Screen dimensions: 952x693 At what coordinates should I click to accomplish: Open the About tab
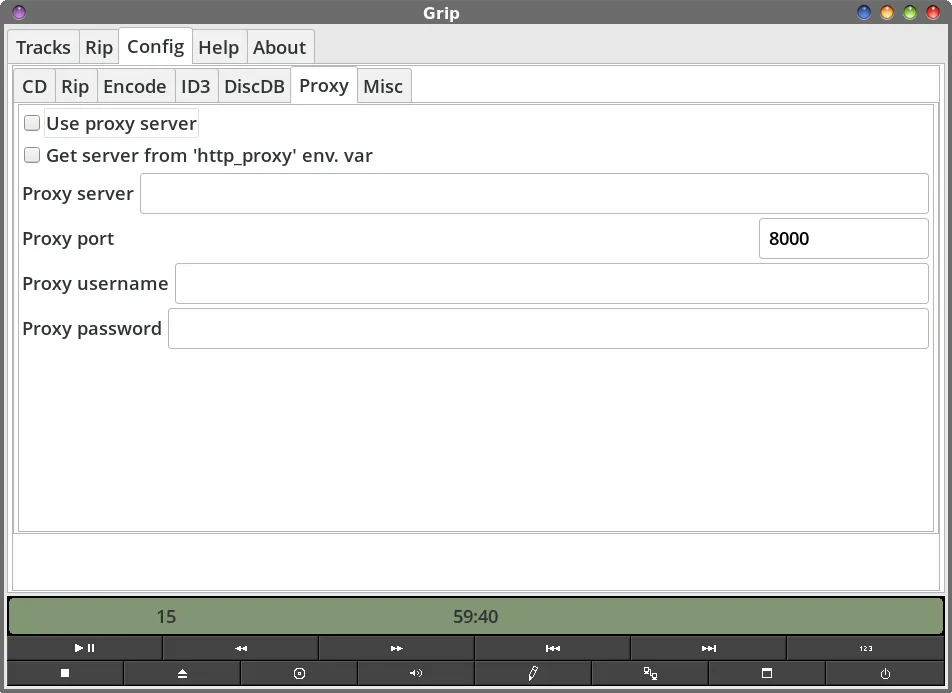tap(279, 47)
